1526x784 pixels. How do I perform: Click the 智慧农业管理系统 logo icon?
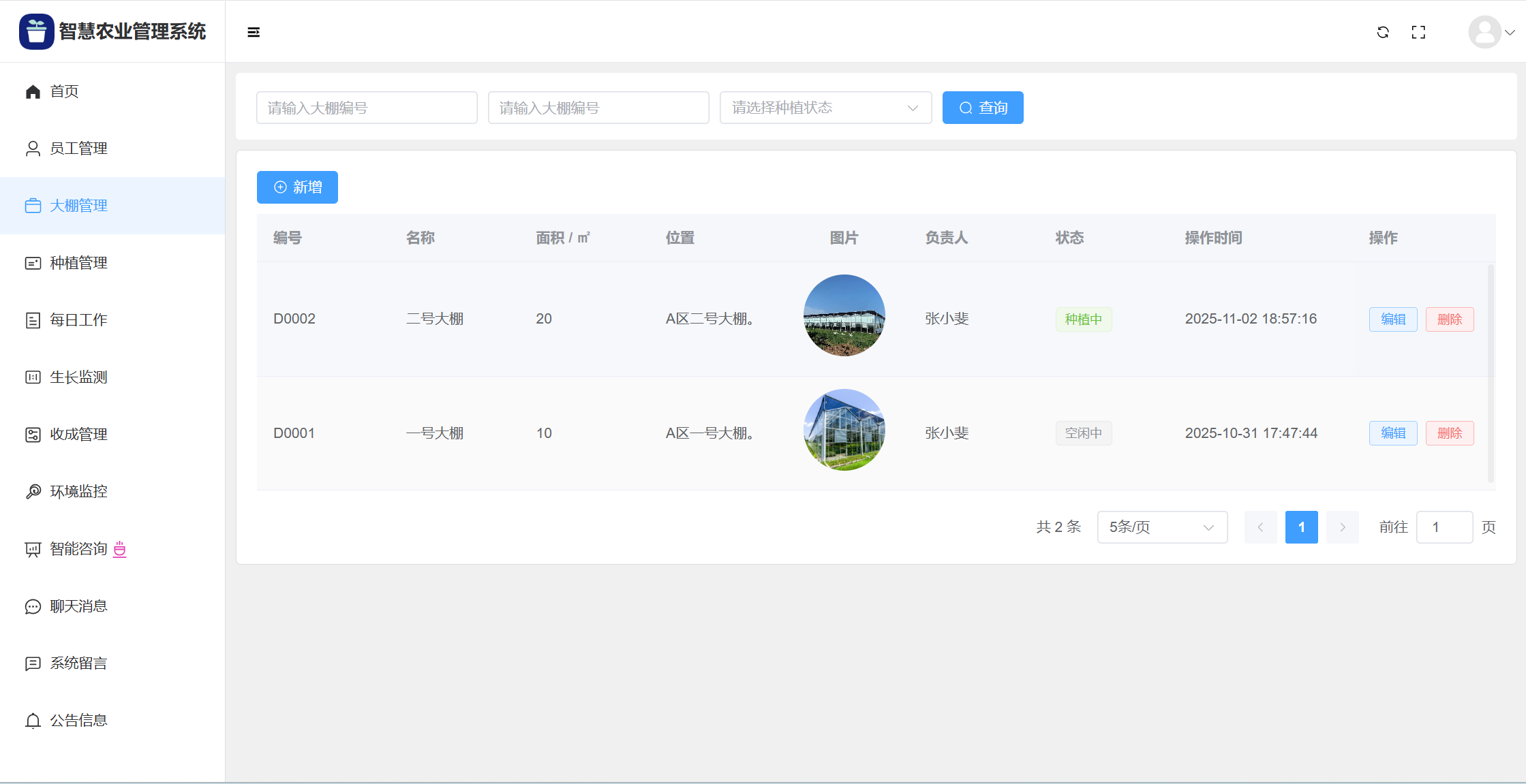tap(36, 31)
